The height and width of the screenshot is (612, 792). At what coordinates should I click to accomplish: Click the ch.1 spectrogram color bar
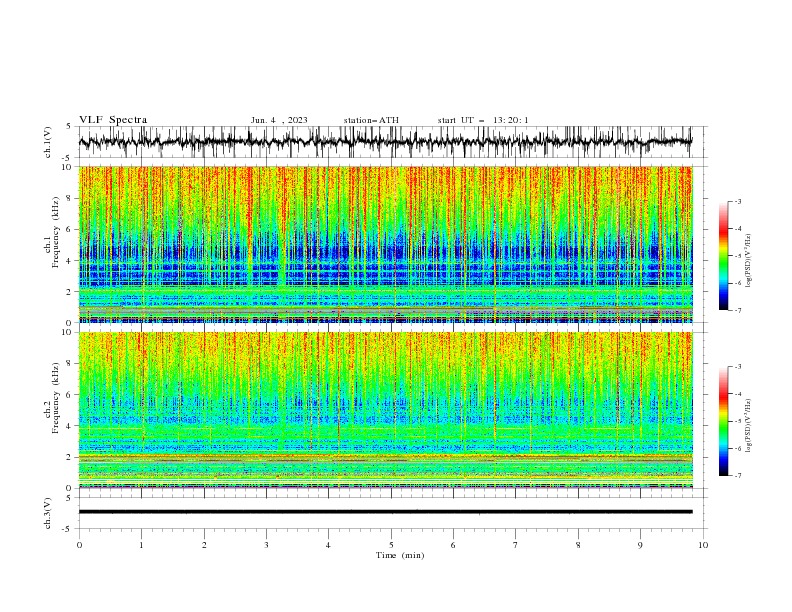[x=723, y=256]
